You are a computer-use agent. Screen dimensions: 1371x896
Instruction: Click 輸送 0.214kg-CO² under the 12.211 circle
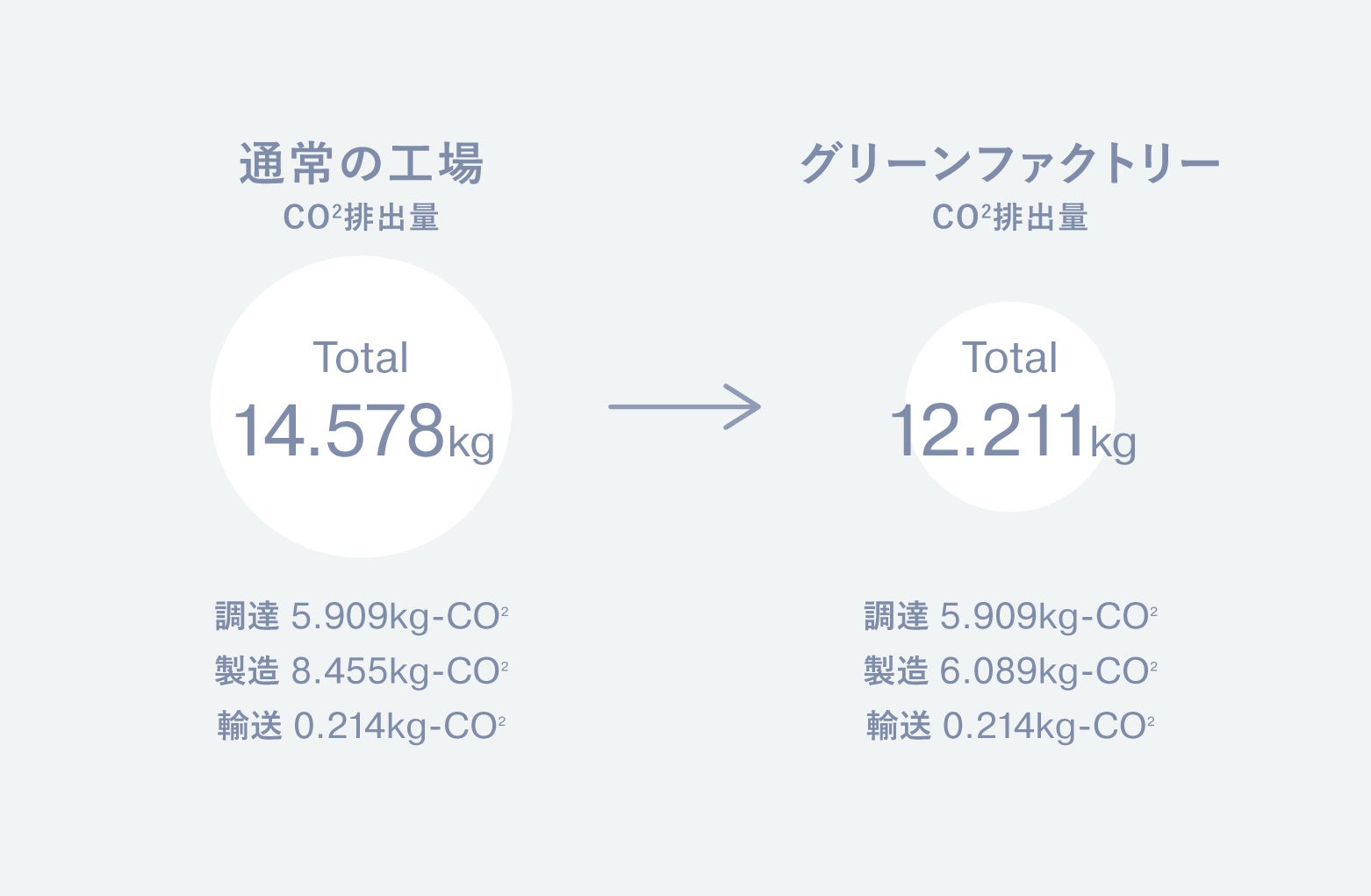1010,726
